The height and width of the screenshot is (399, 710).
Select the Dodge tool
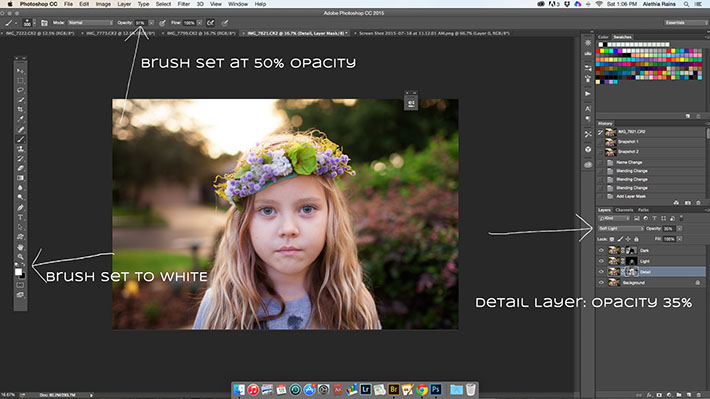20,197
